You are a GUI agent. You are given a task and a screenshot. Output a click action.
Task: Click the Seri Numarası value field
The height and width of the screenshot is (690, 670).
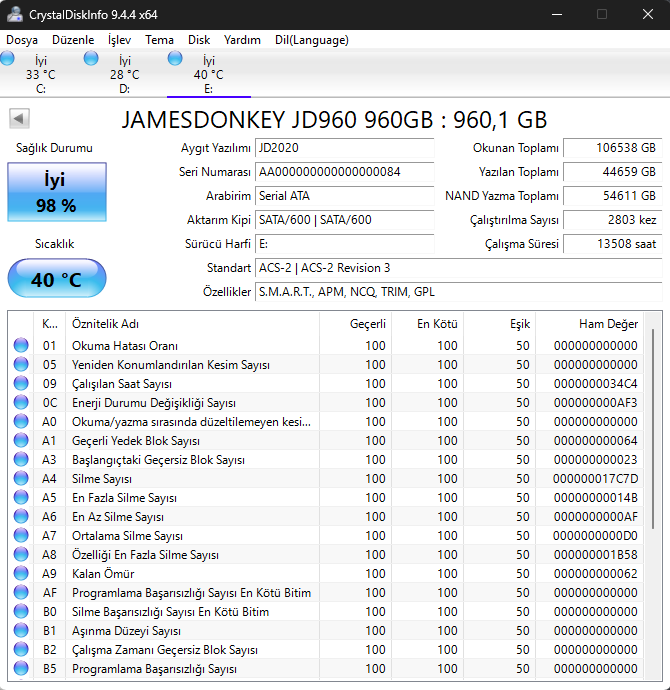click(344, 172)
